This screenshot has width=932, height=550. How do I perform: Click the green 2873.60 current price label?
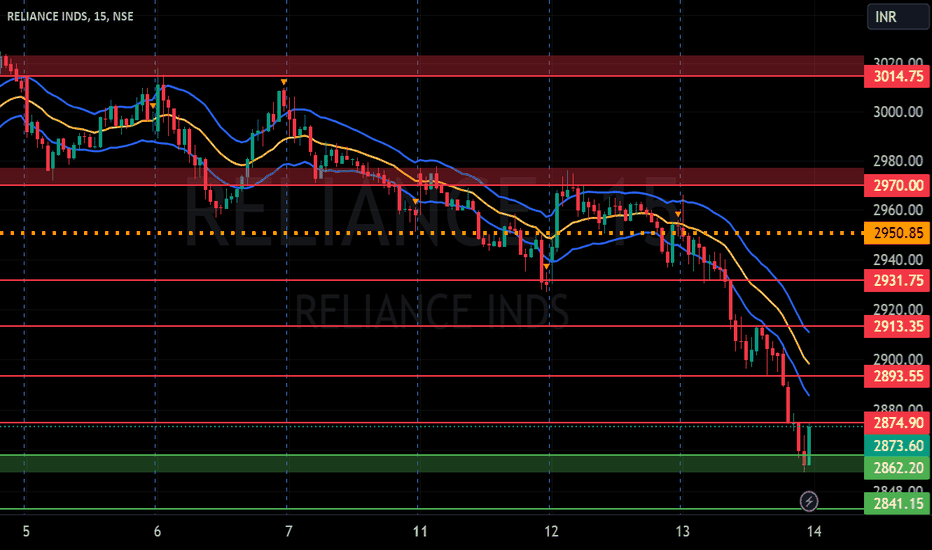click(x=897, y=446)
